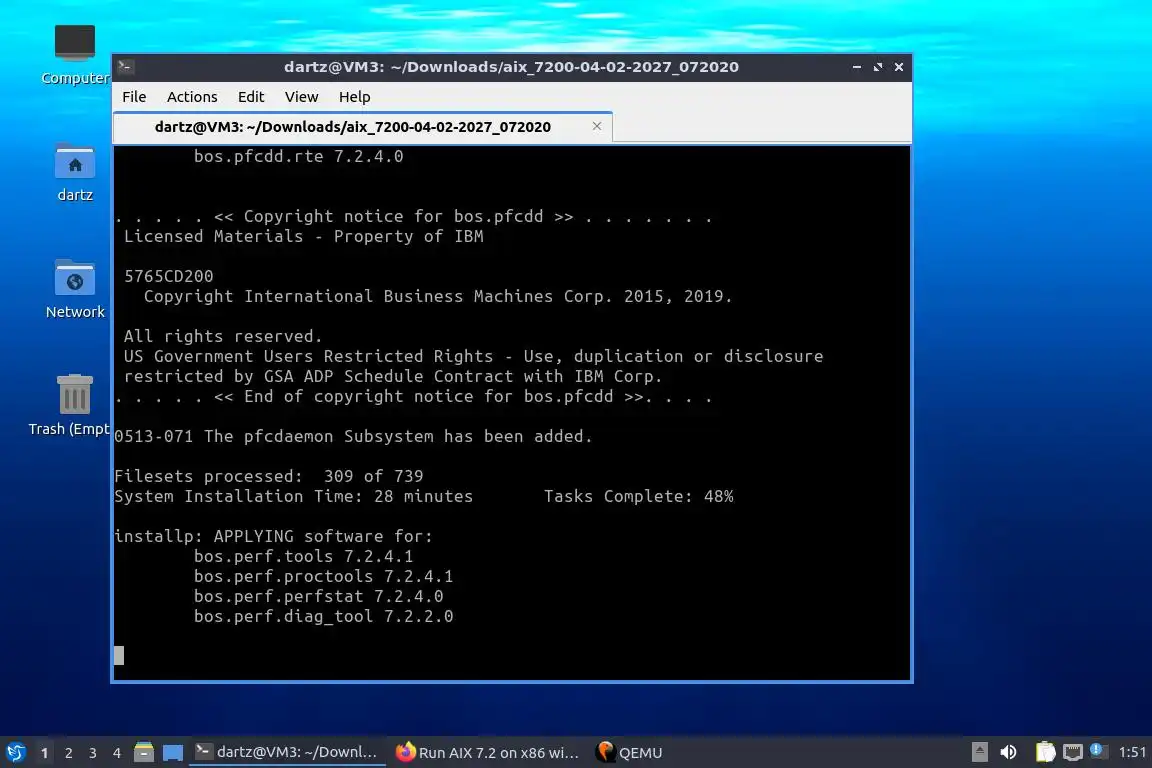
Task: Switch to the QEMU taskbar window
Action: pos(630,752)
